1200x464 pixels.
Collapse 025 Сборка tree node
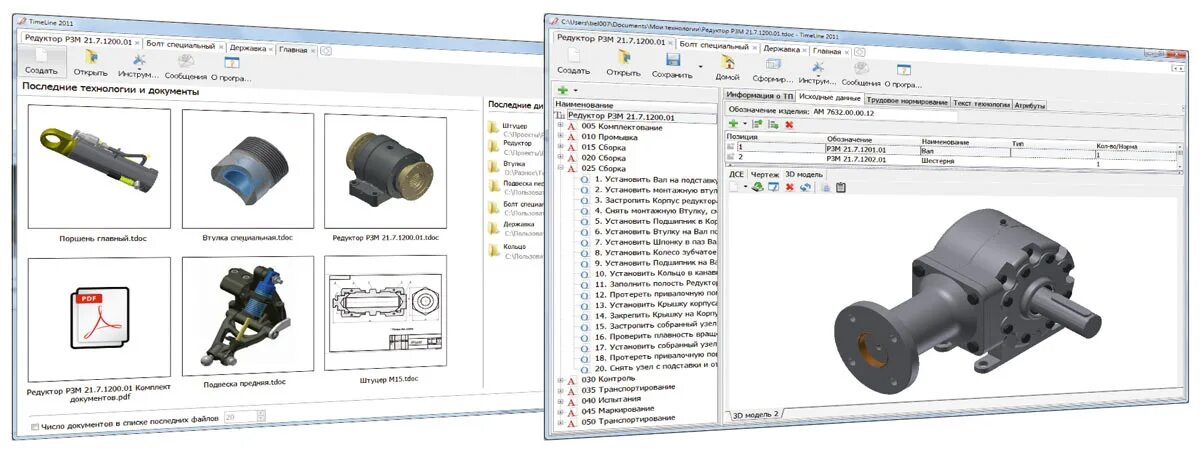(x=560, y=169)
